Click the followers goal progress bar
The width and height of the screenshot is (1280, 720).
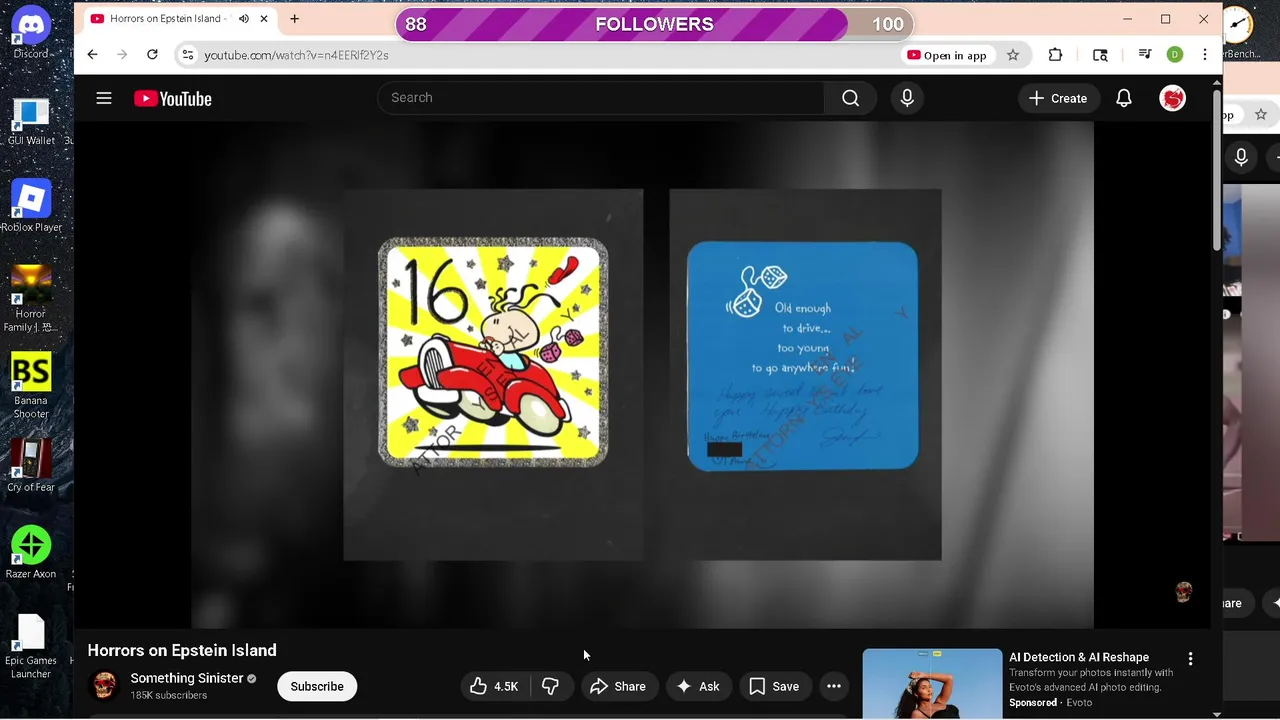654,24
